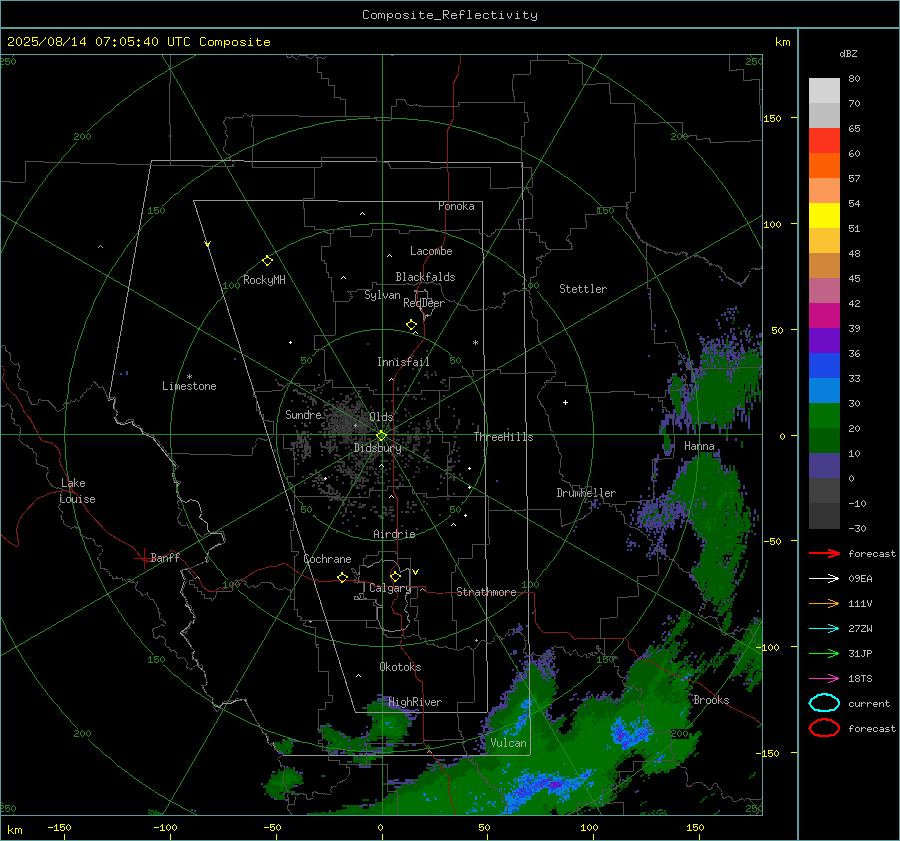Click the 150 tick on right km axis
This screenshot has height=841, width=900.
(x=773, y=118)
